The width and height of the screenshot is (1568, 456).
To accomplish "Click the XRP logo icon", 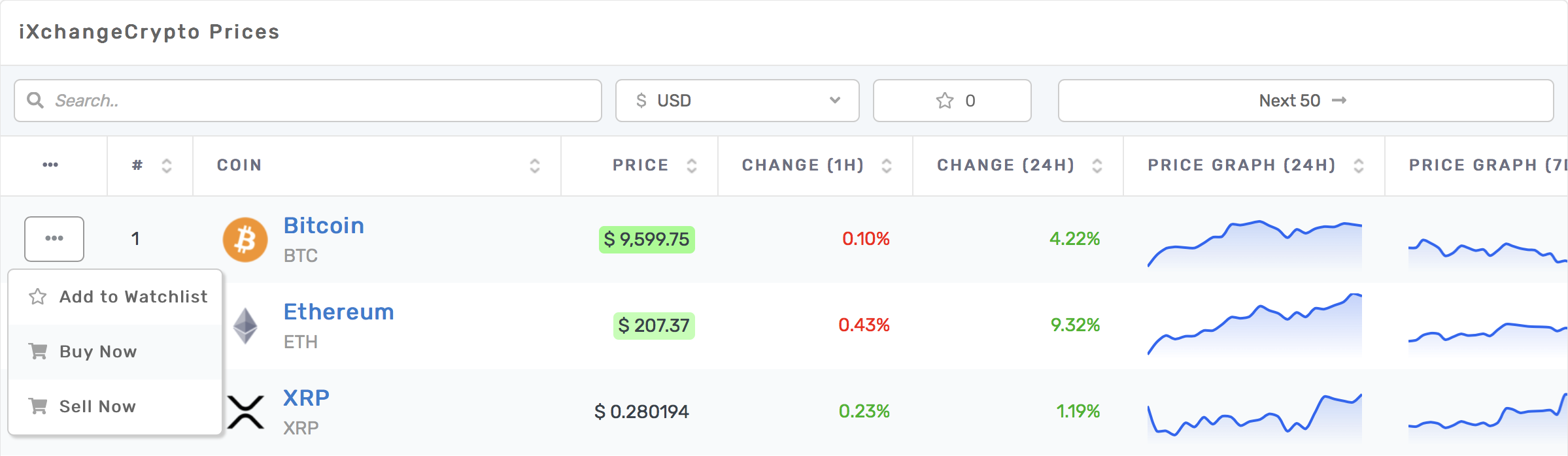I will coord(246,412).
